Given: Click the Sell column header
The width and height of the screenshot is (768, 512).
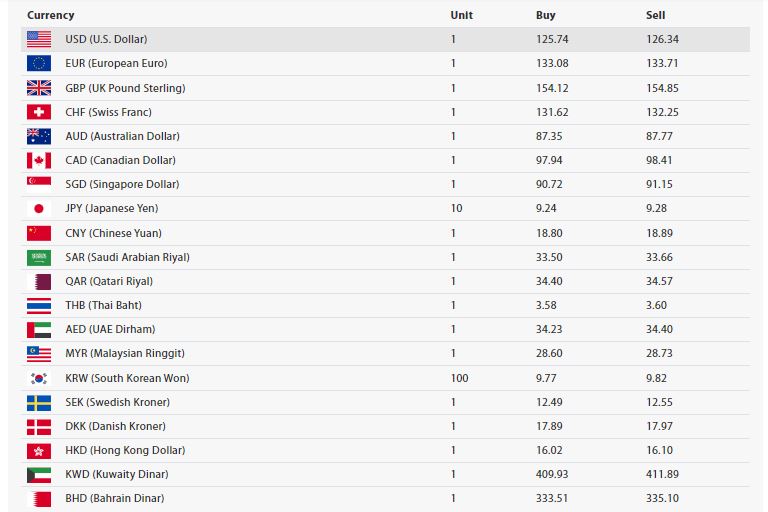Looking at the screenshot, I should point(656,15).
